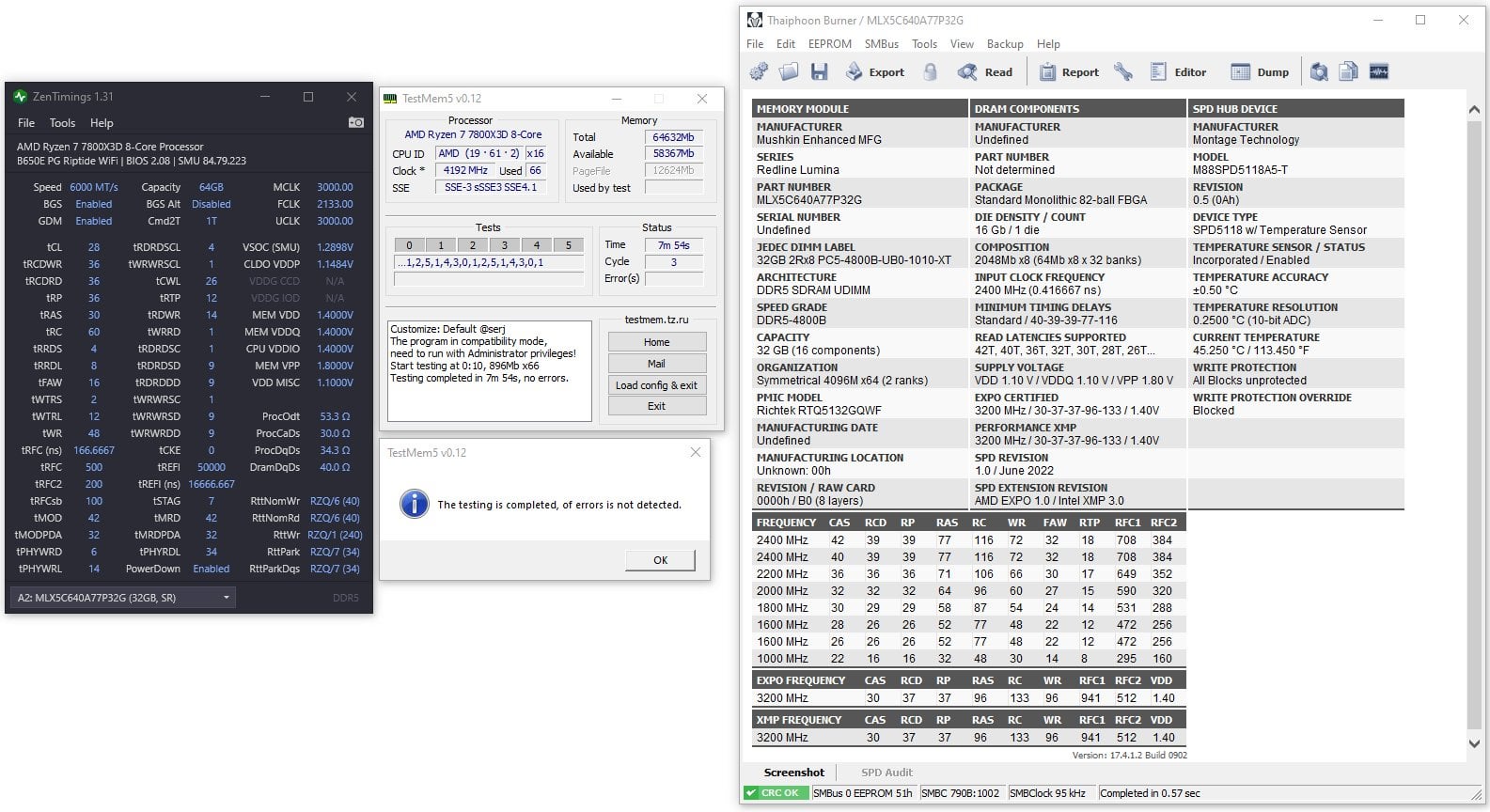This screenshot has width=1490, height=812.
Task: Click OK in the testing completed dialog
Action: (660, 560)
